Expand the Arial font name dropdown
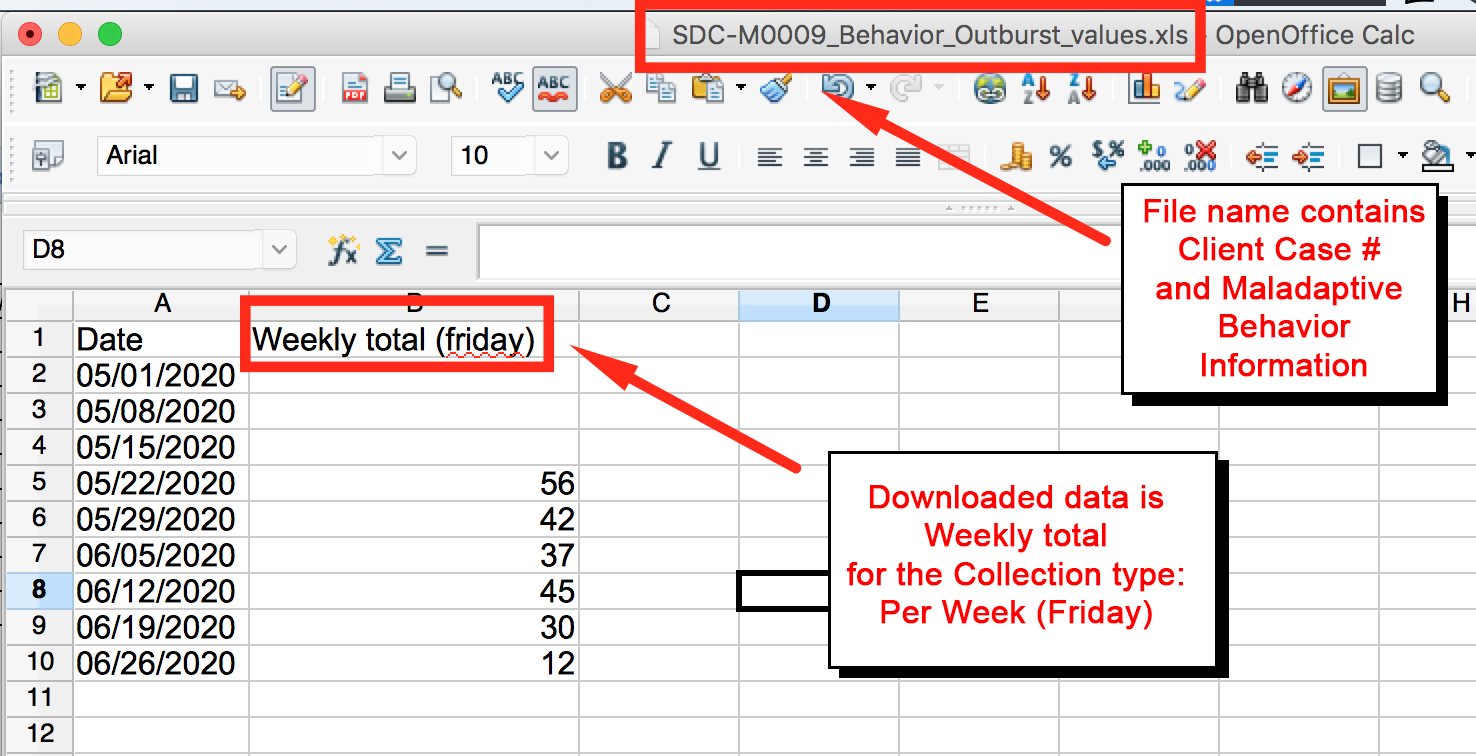This screenshot has width=1476, height=756. (x=399, y=156)
